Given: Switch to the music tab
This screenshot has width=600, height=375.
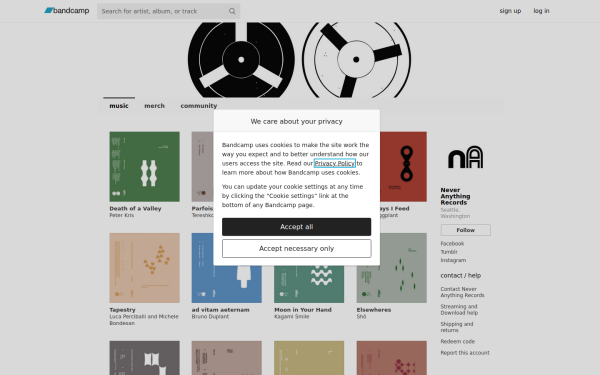Looking at the screenshot, I should pos(119,106).
